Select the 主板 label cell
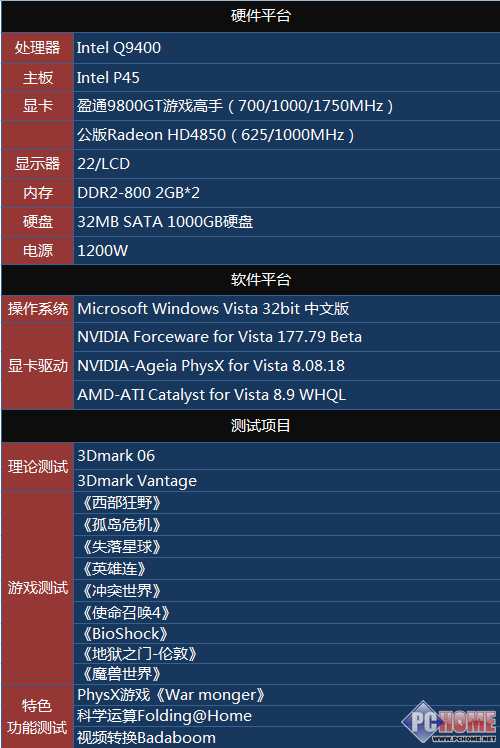 click(38, 78)
